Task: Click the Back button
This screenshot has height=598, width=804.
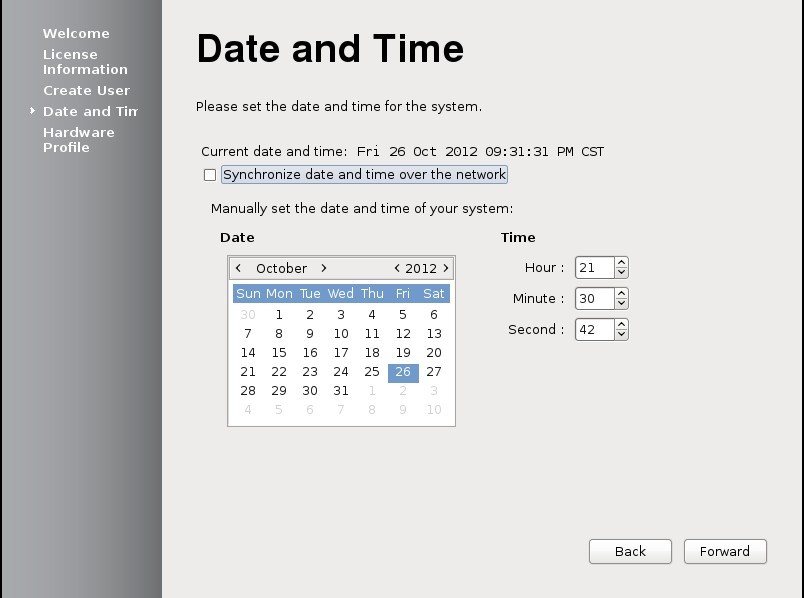Action: click(630, 551)
